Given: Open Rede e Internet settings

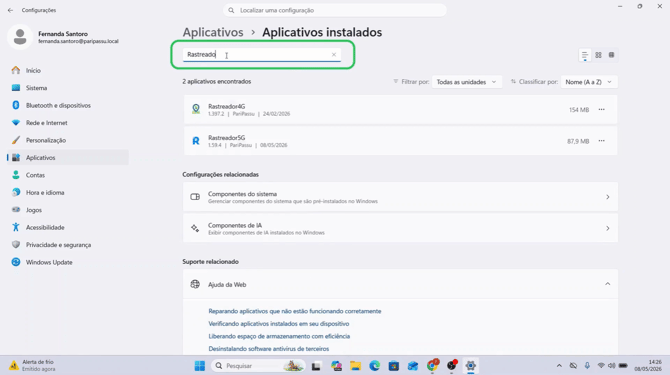Looking at the screenshot, I should [x=68, y=123].
